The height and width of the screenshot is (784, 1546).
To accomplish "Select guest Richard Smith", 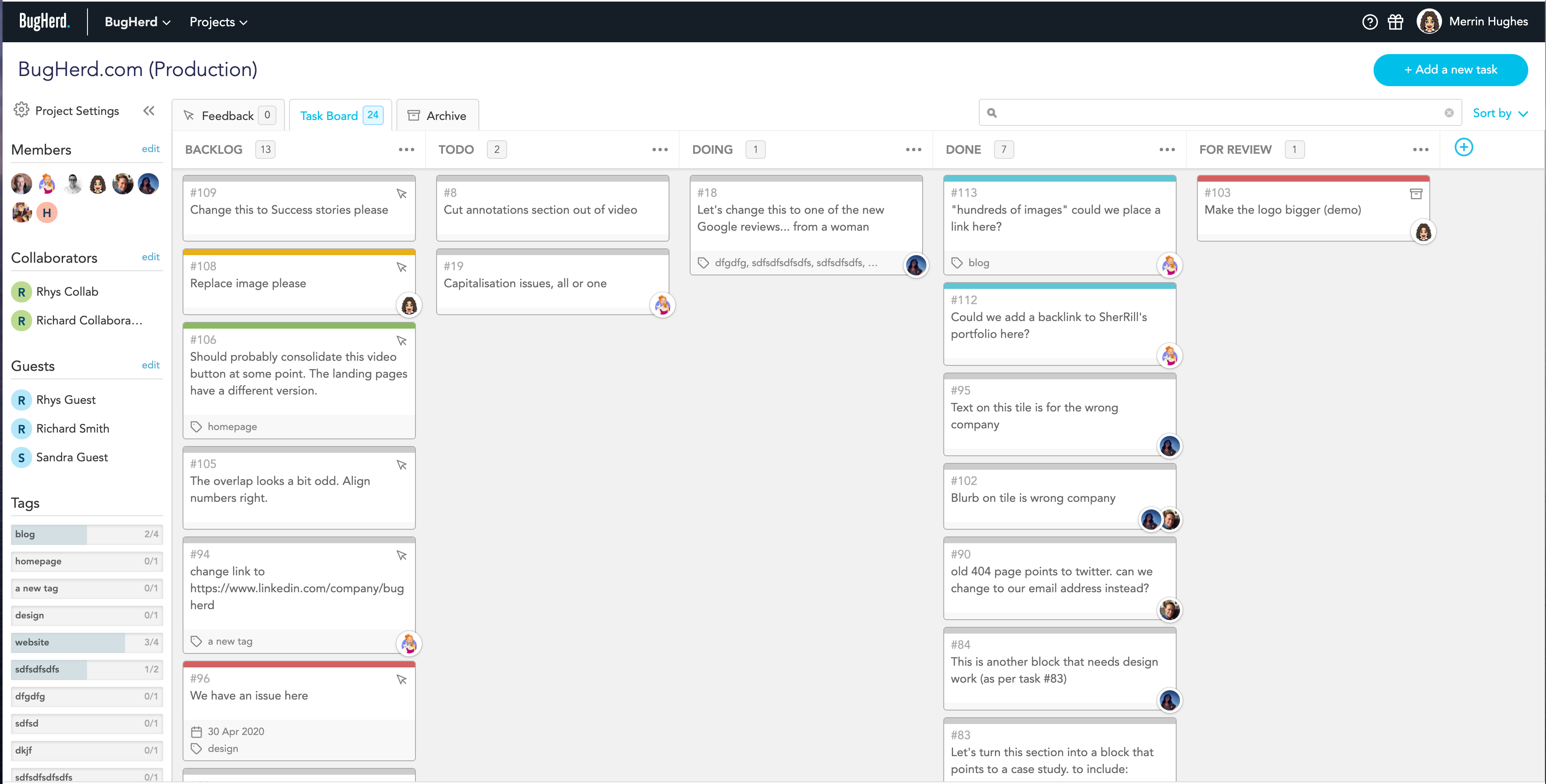I will [x=60, y=428].
